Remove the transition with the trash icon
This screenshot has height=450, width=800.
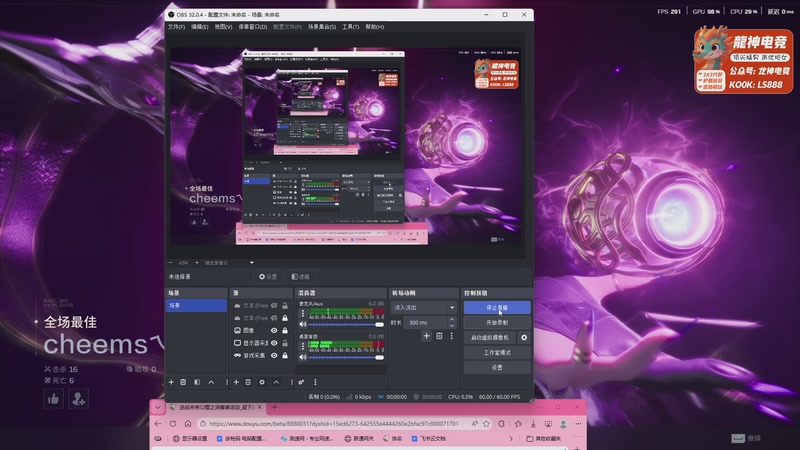tap(439, 336)
